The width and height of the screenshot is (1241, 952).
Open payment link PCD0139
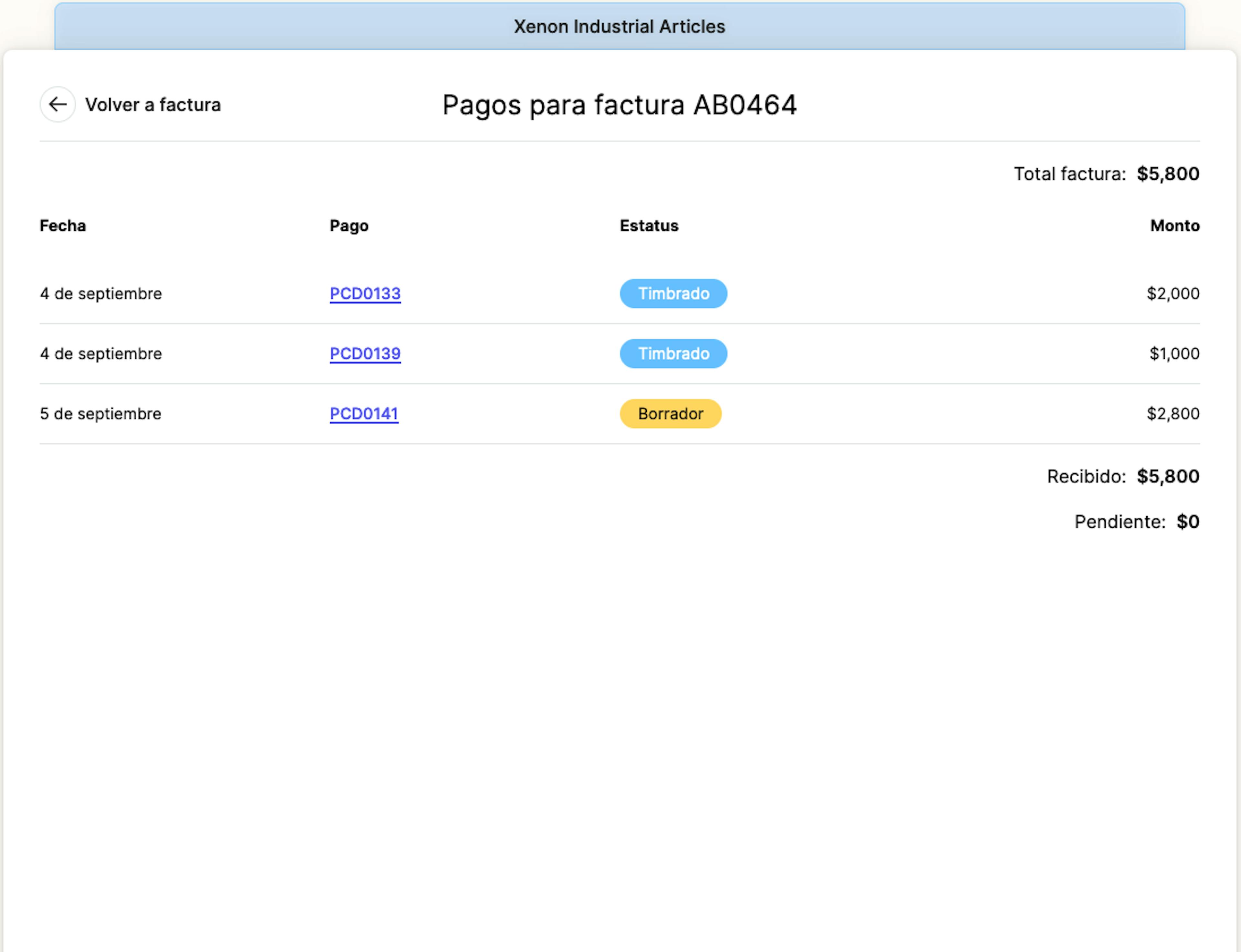point(365,354)
